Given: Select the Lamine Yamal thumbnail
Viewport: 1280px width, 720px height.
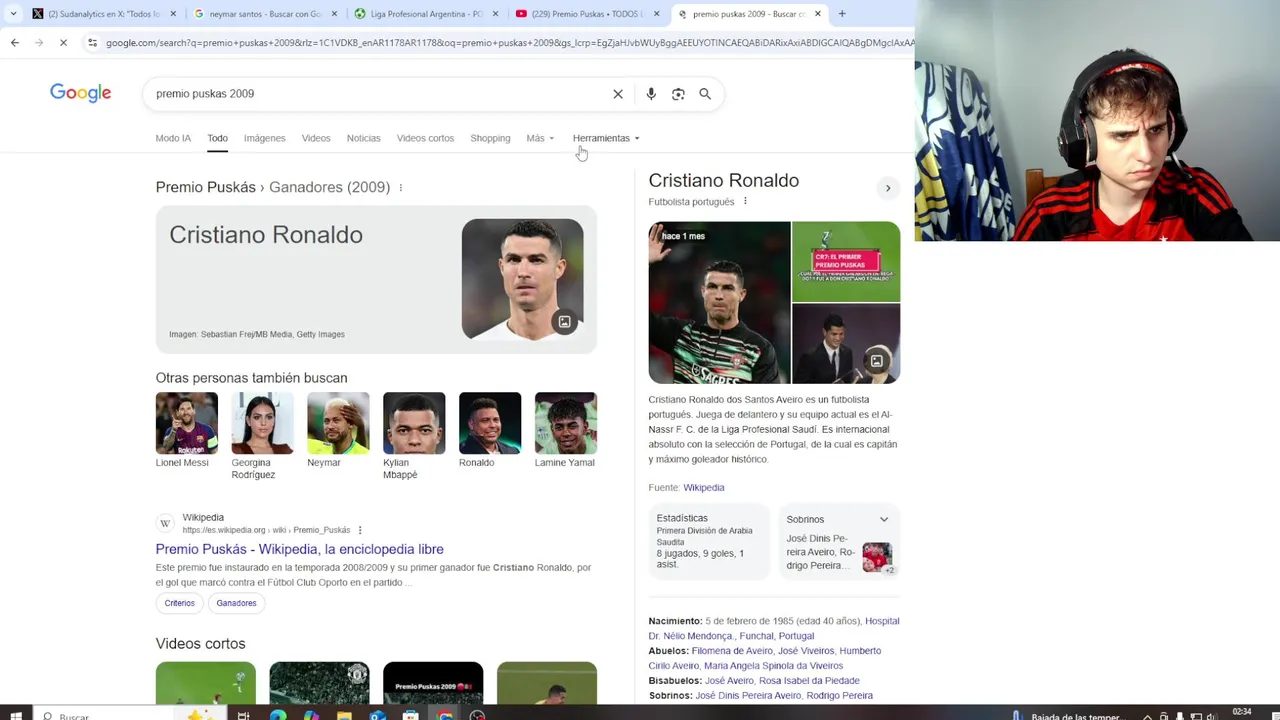Looking at the screenshot, I should click(x=566, y=423).
